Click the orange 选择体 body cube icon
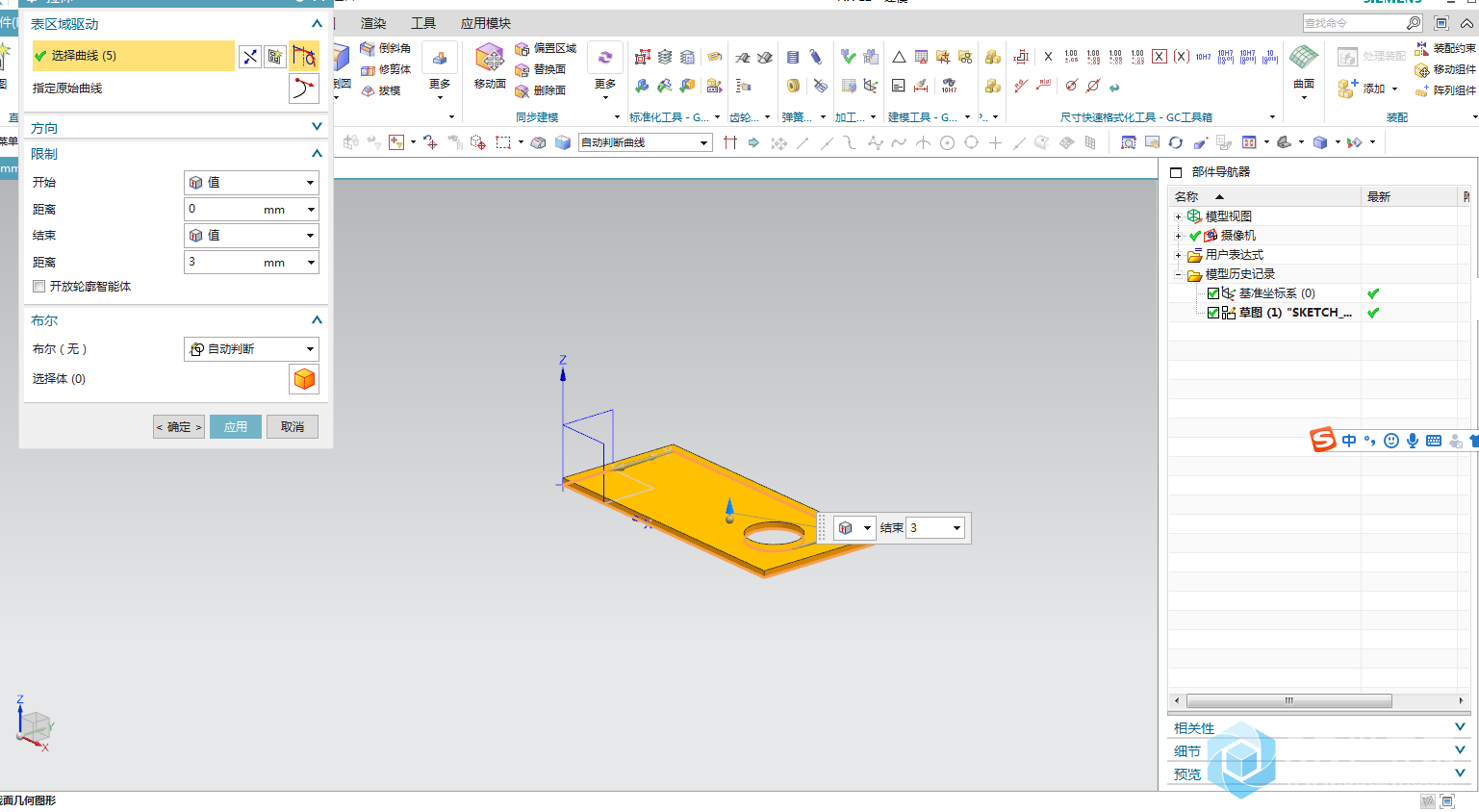Viewport: 1479px width, 812px height. coord(304,379)
